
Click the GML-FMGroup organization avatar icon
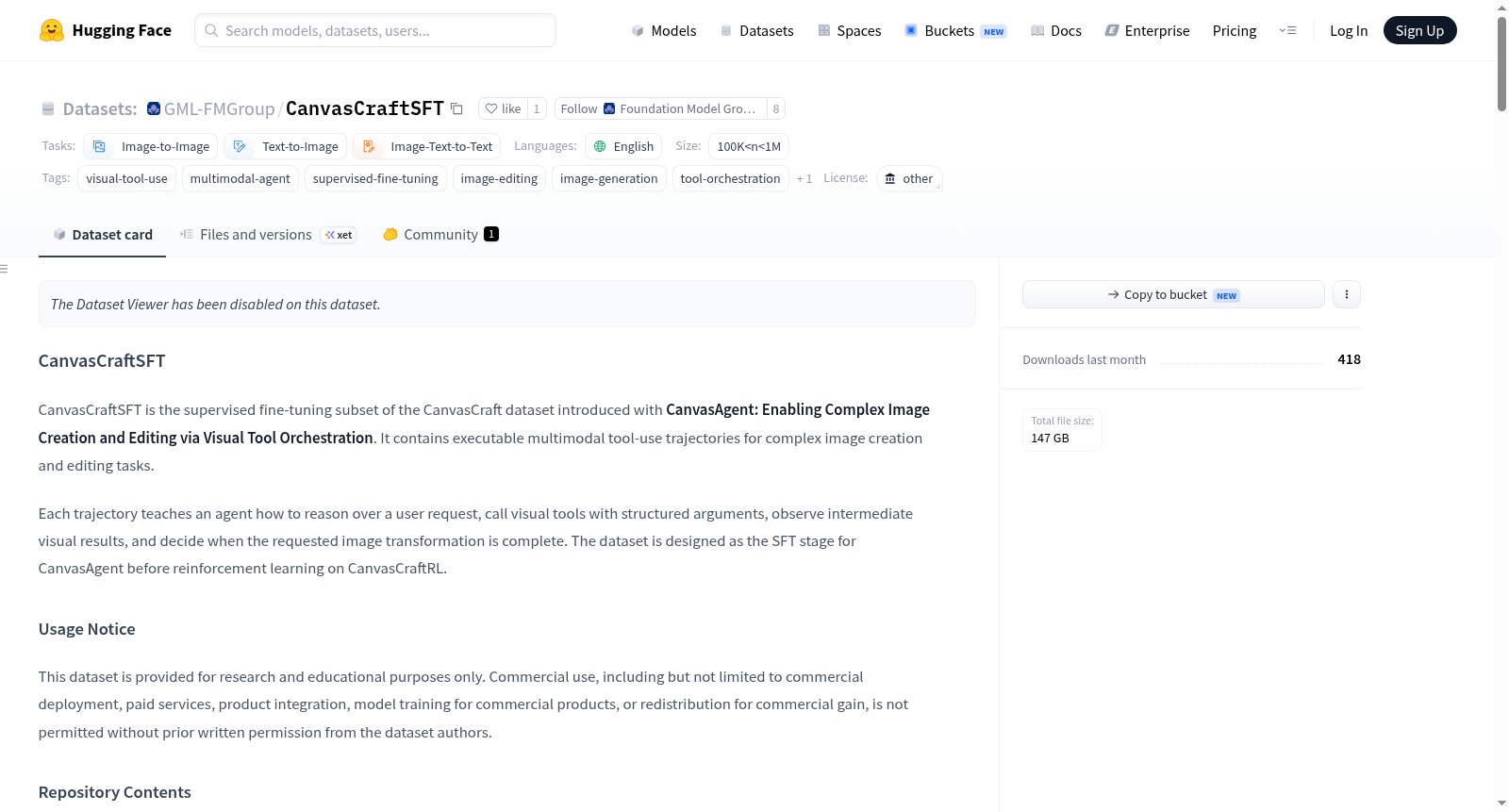point(154,108)
